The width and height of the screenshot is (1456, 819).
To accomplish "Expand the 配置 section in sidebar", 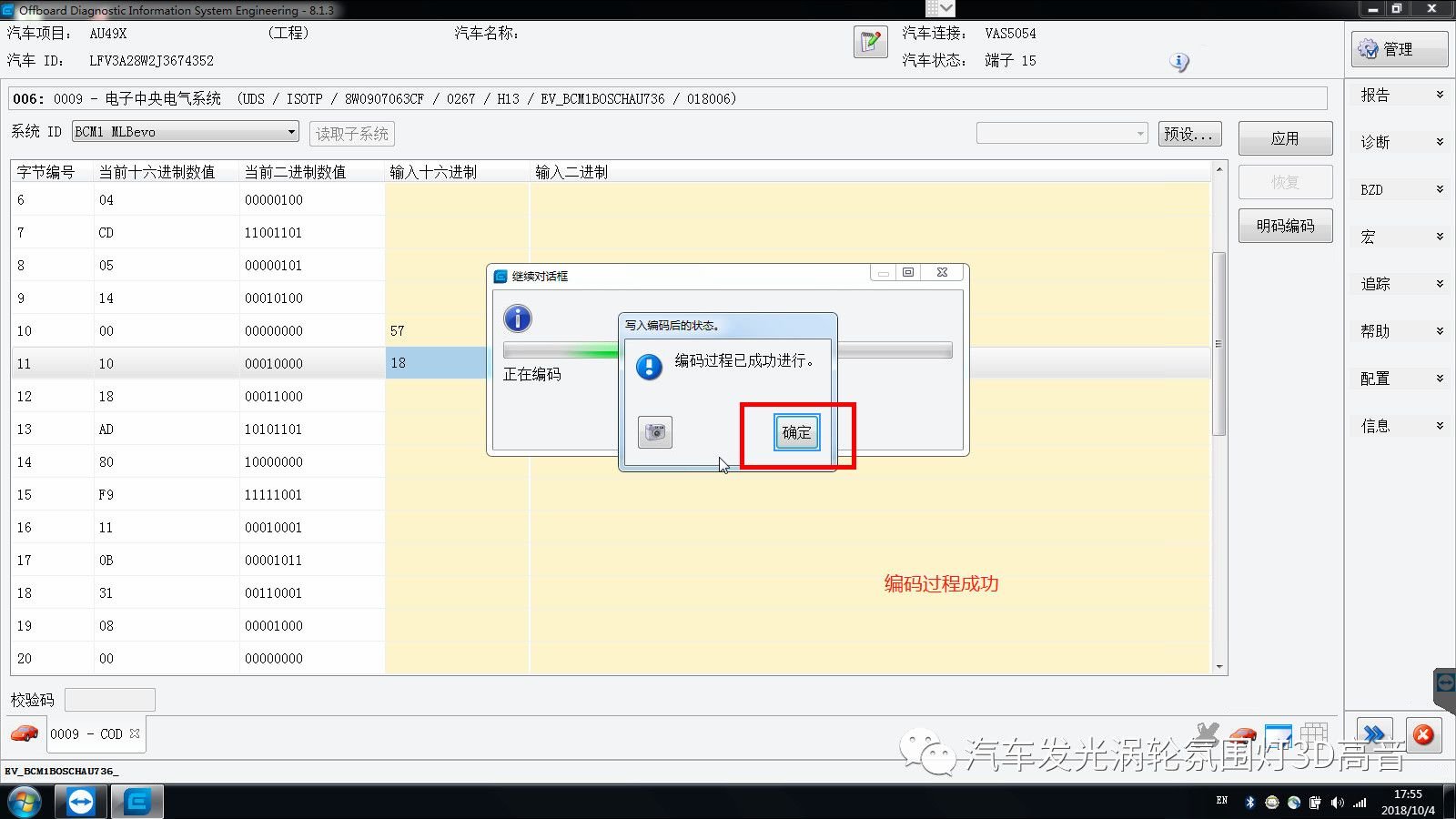I will [1401, 379].
